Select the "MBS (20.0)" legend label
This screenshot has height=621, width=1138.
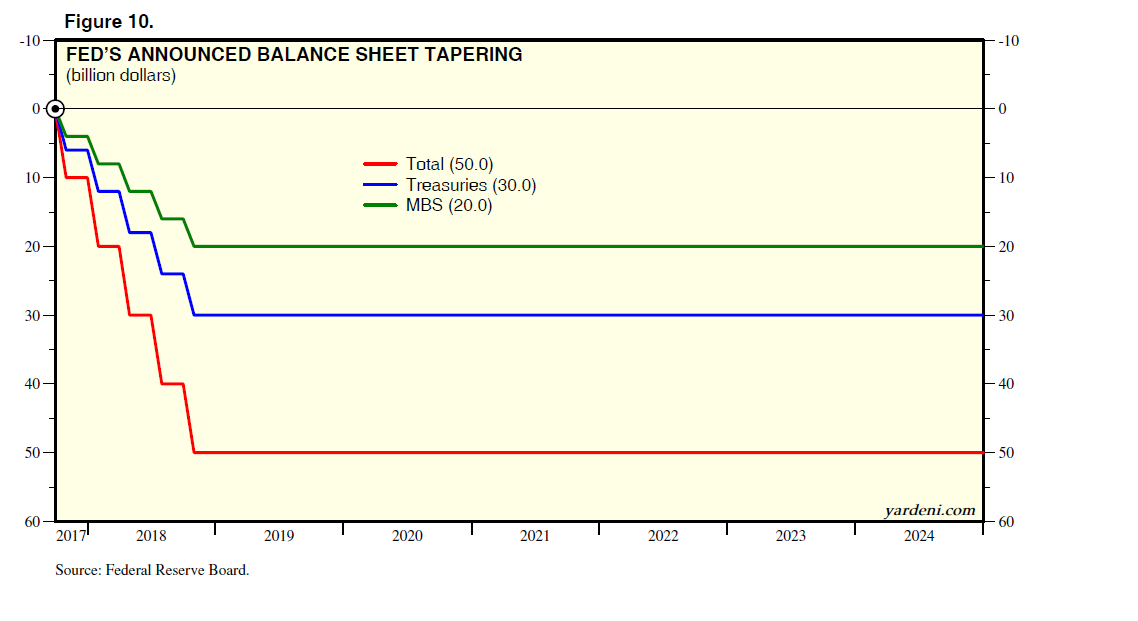tap(449, 205)
